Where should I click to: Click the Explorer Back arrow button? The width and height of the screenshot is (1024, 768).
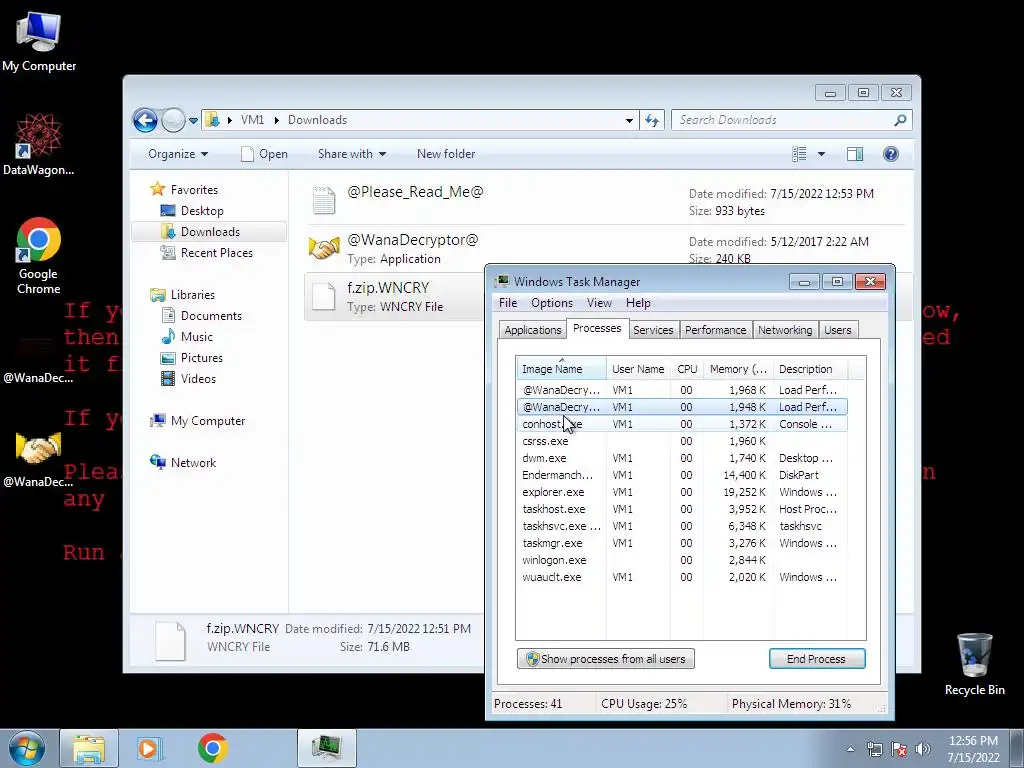[145, 120]
